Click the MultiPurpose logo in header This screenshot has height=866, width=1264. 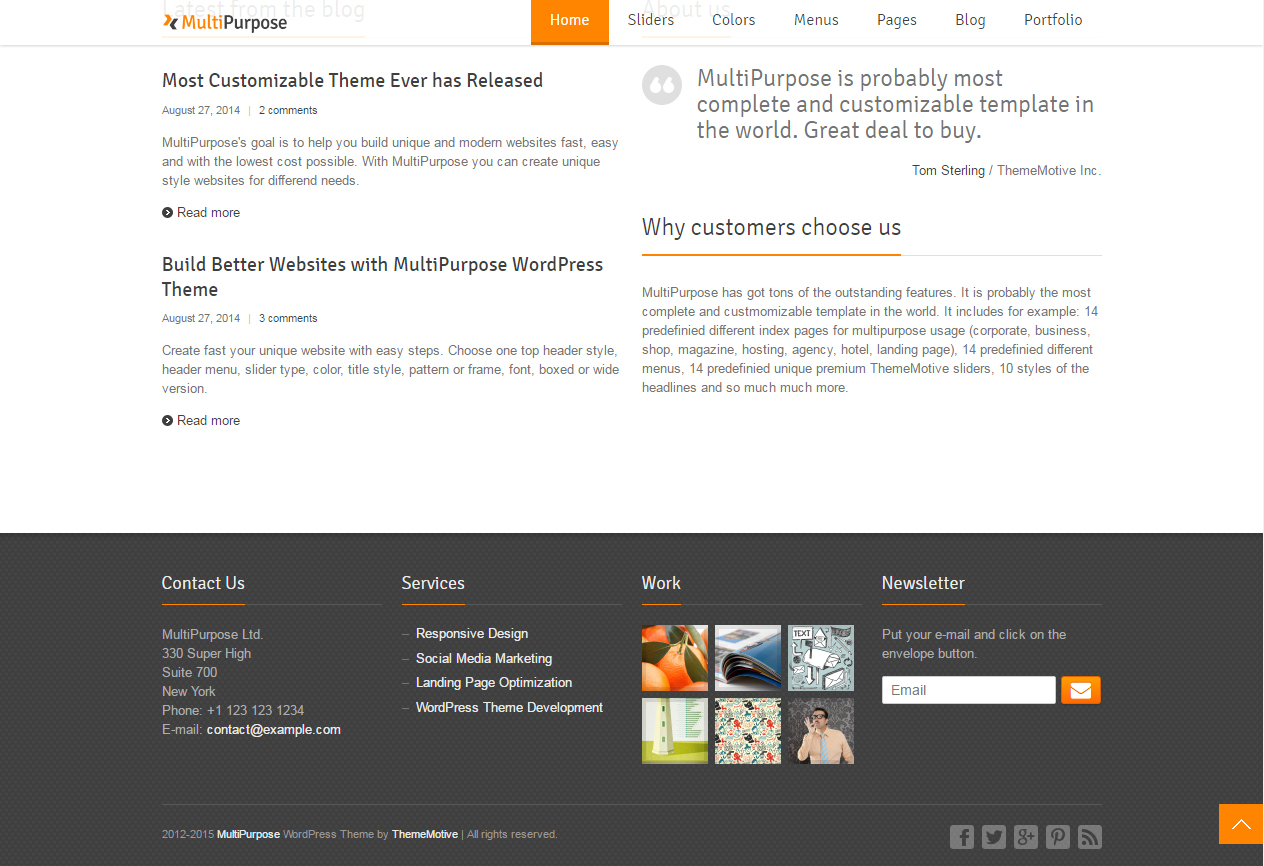click(225, 22)
